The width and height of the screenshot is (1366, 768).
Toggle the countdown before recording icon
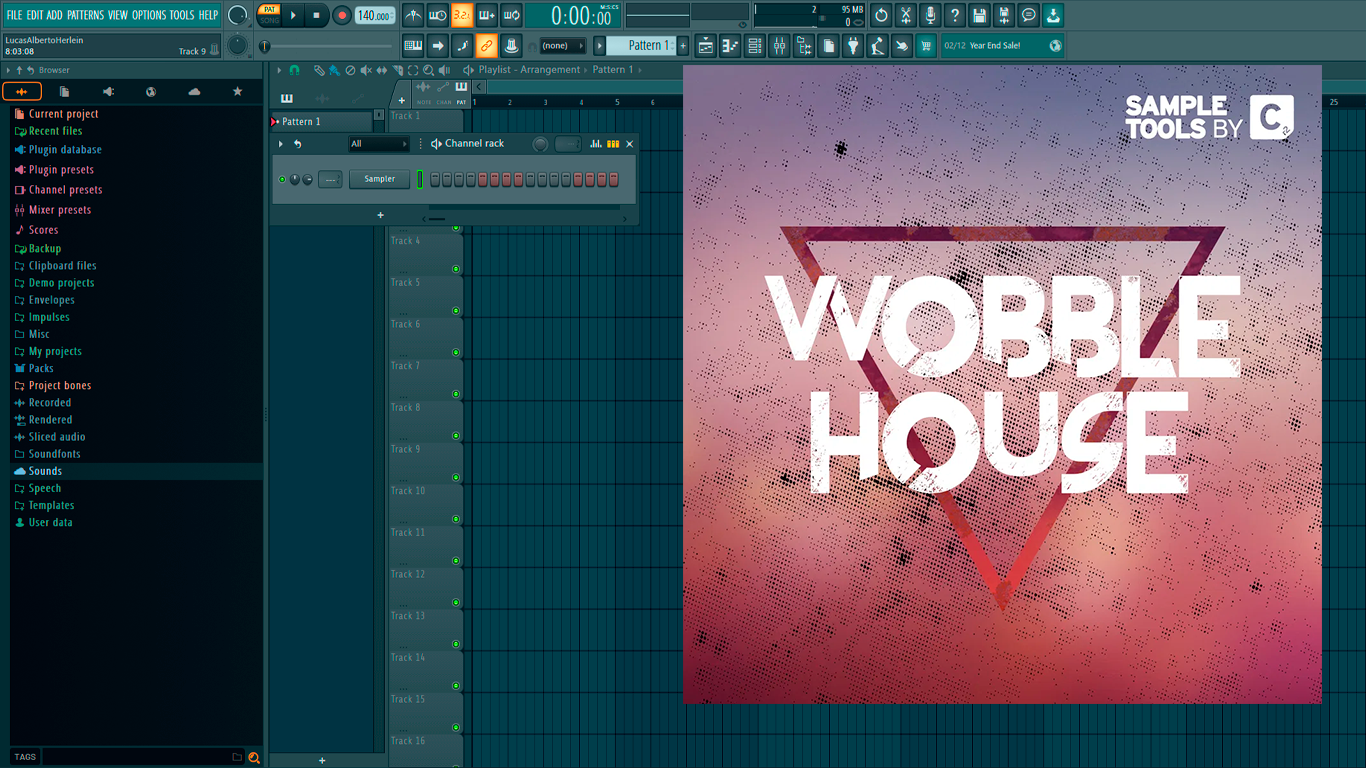pos(462,15)
